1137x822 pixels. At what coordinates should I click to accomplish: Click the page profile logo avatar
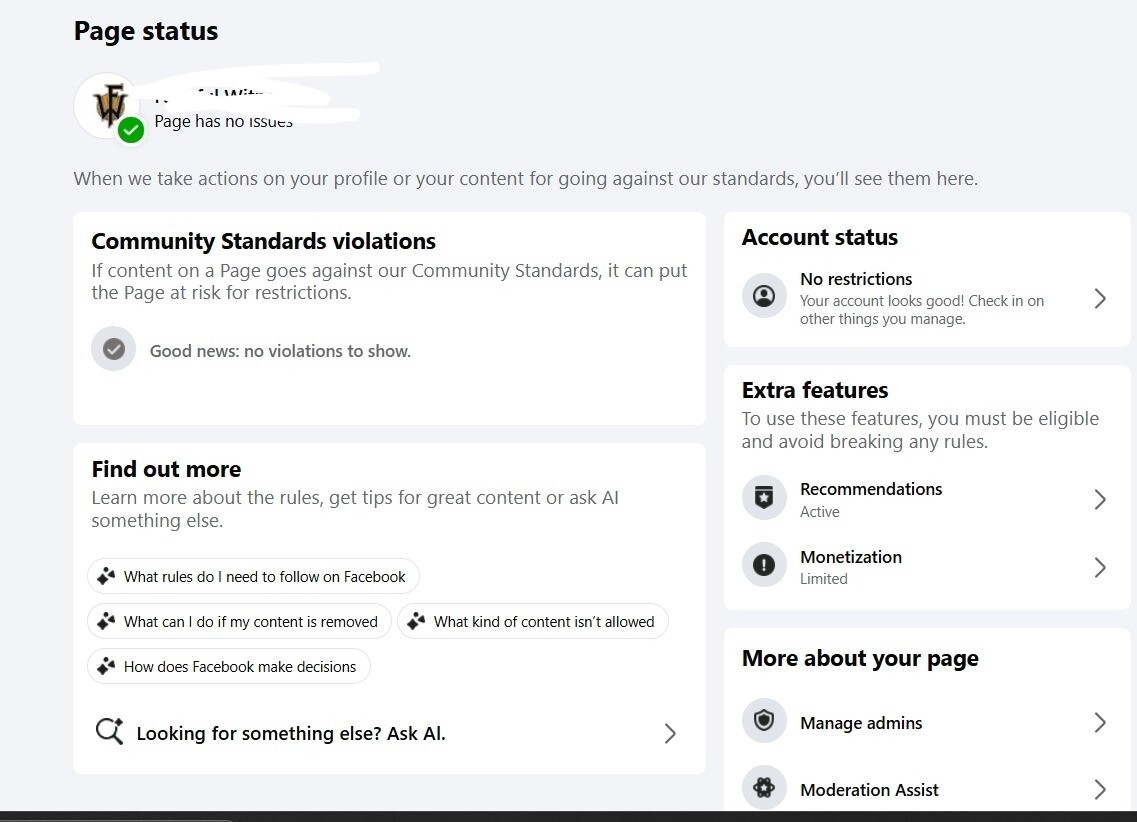109,106
